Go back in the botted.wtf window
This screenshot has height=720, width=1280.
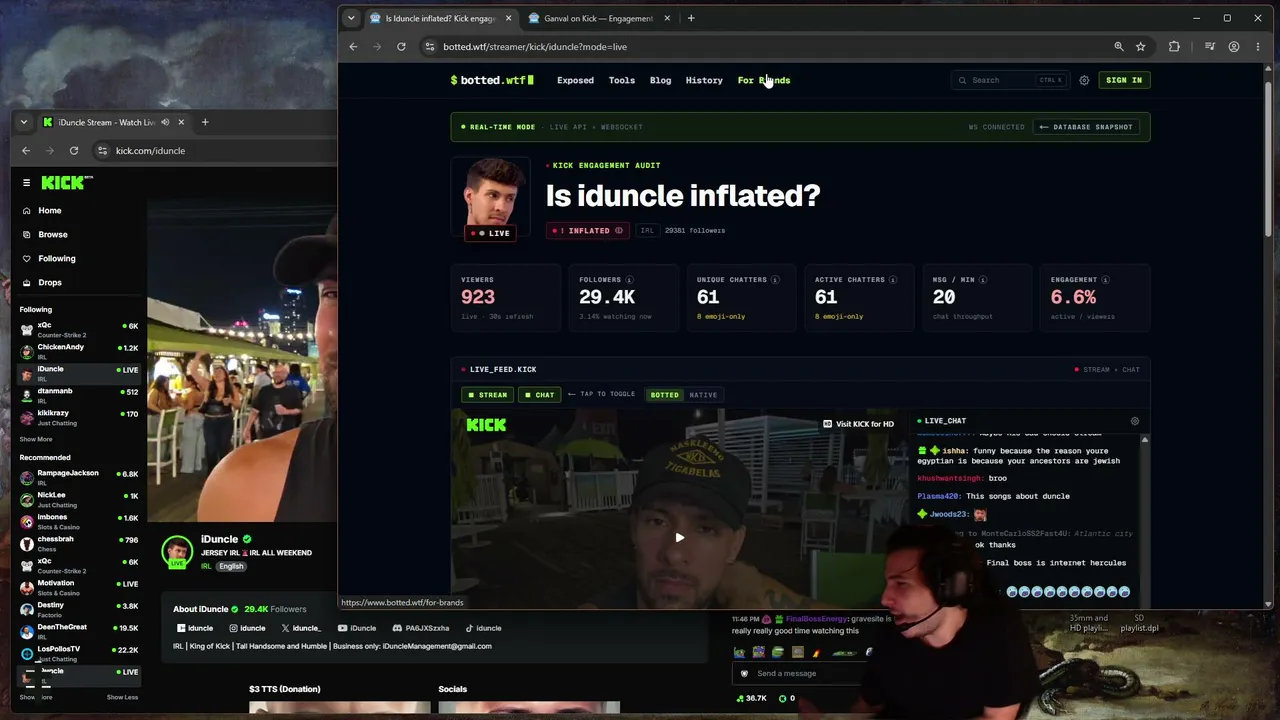tap(353, 47)
